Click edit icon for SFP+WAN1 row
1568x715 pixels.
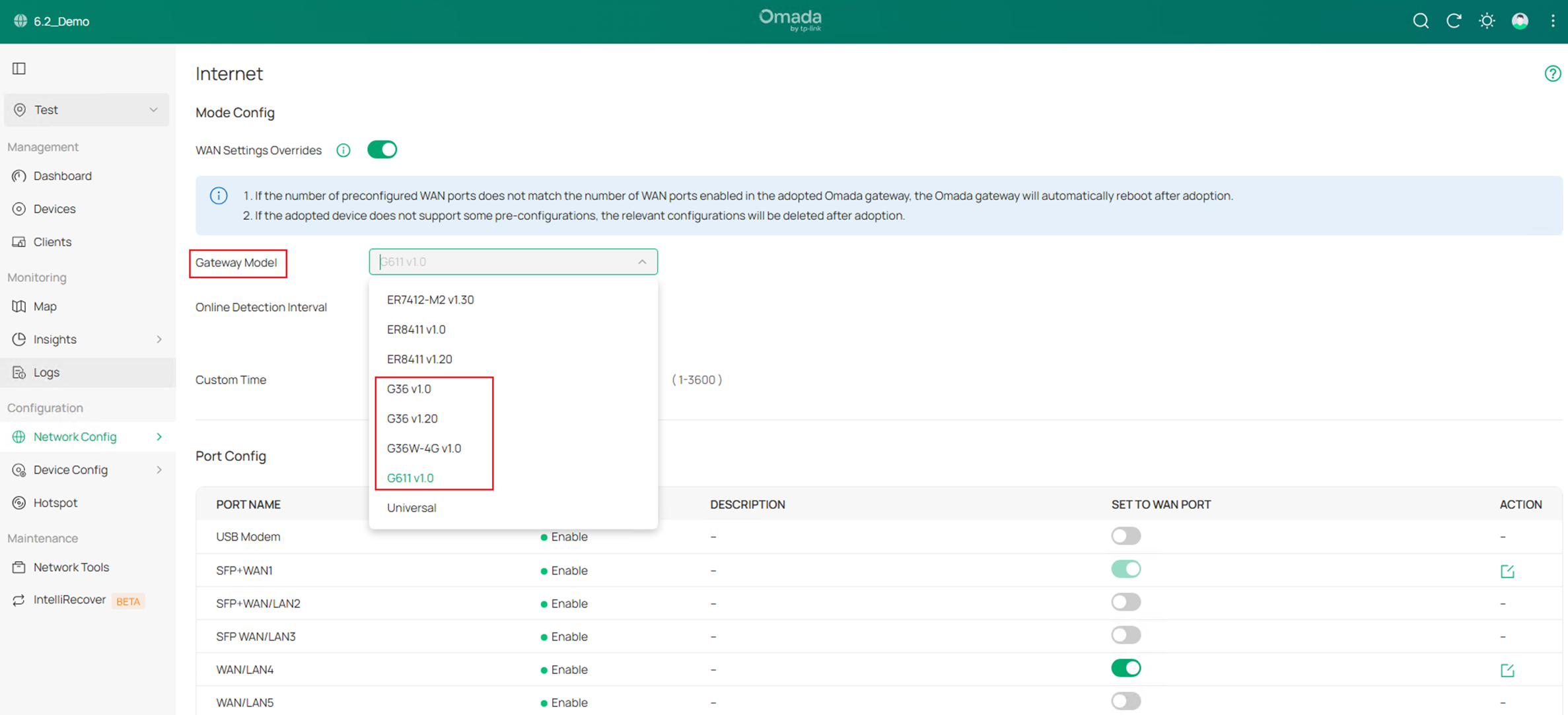pyautogui.click(x=1507, y=571)
